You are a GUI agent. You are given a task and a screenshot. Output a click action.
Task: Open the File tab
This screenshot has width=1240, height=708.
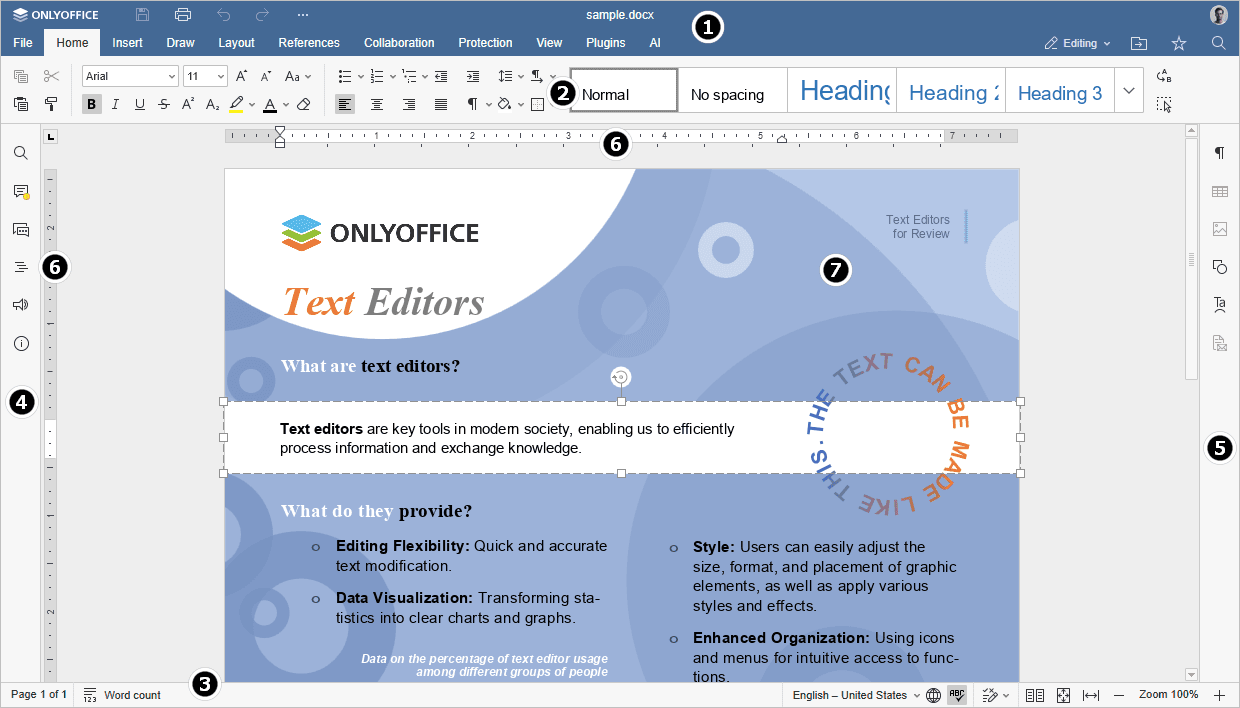click(x=23, y=43)
